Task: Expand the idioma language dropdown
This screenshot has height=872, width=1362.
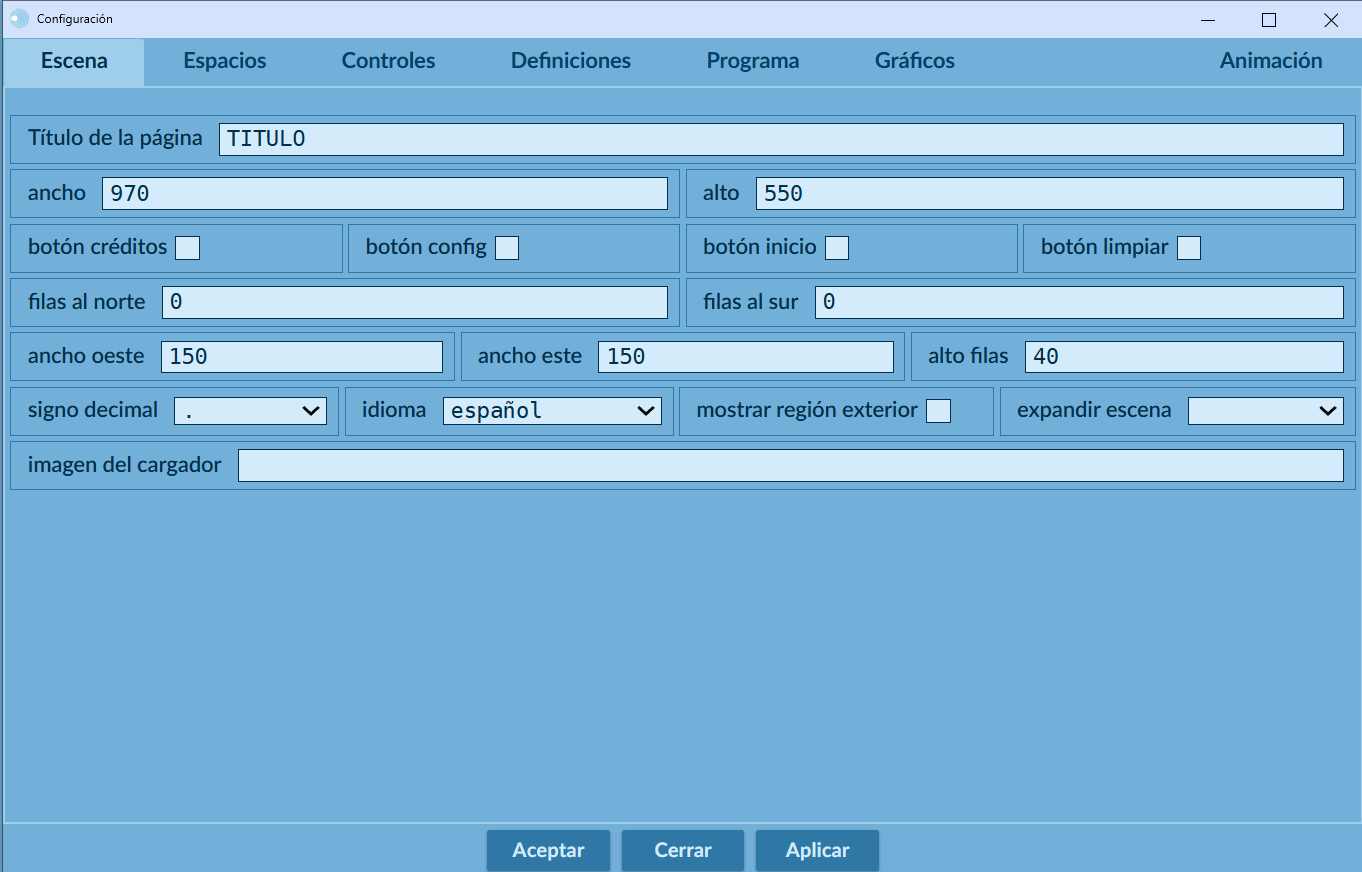Action: click(x=552, y=411)
